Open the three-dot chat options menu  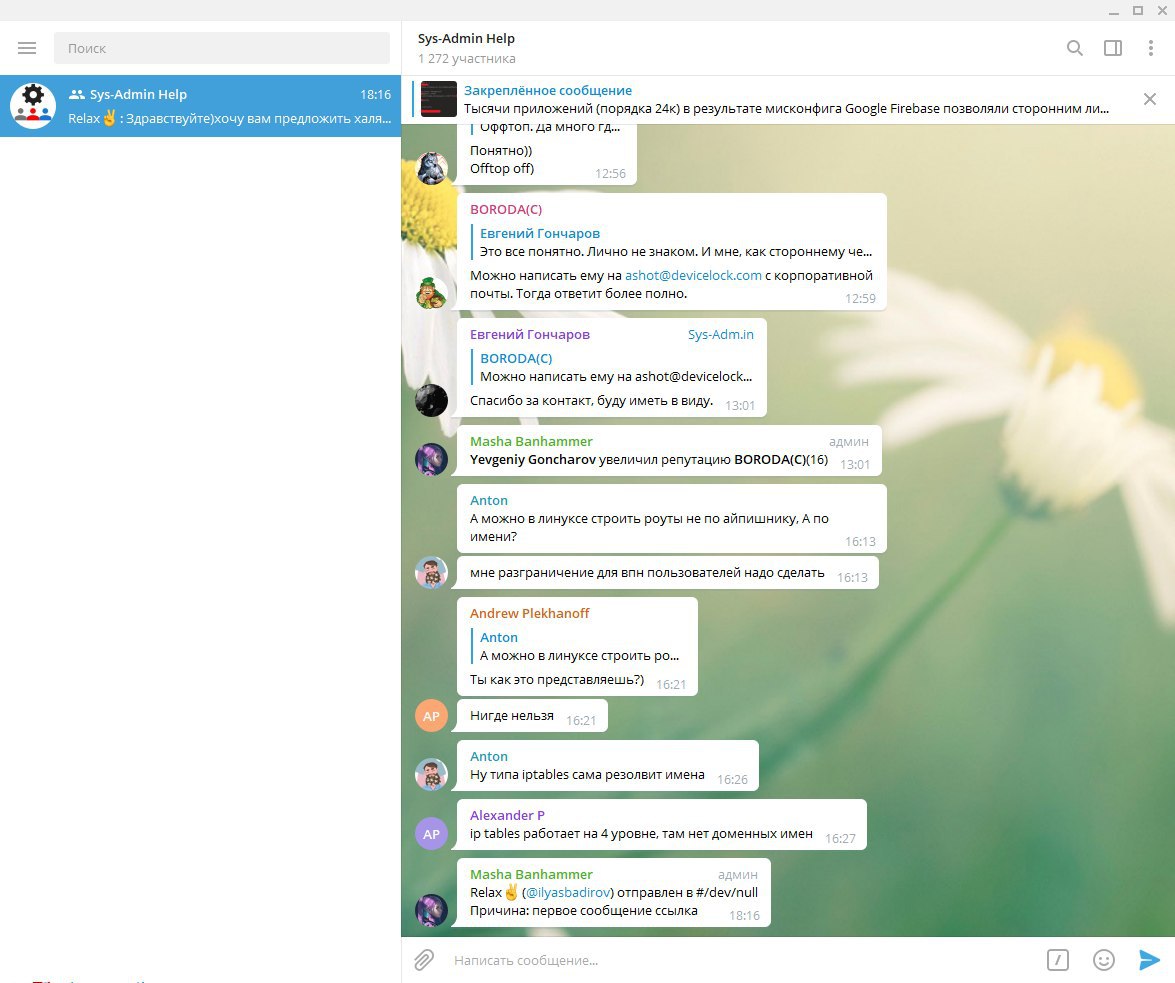click(1150, 48)
